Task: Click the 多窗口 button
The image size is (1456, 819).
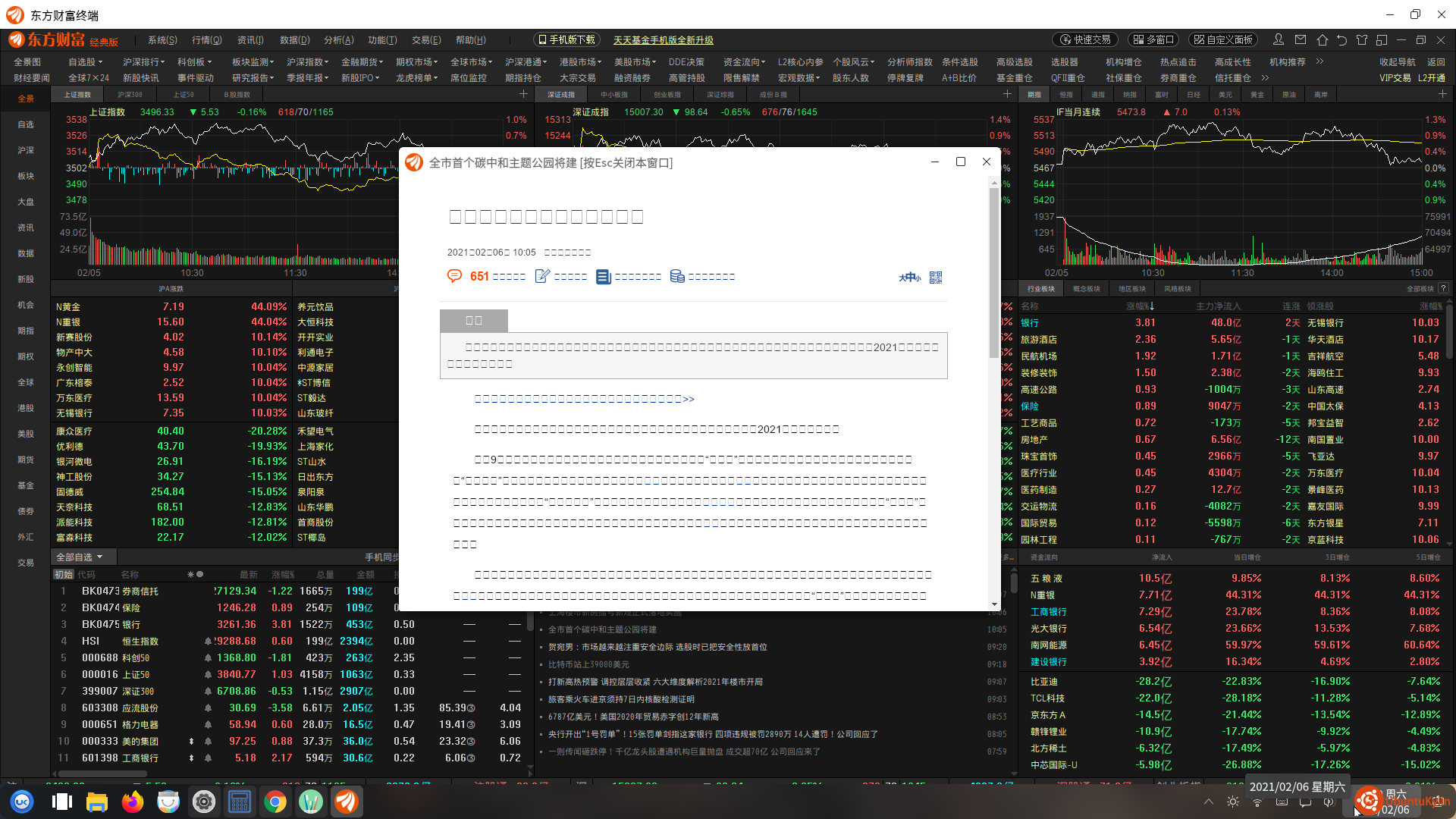Action: coord(1153,39)
